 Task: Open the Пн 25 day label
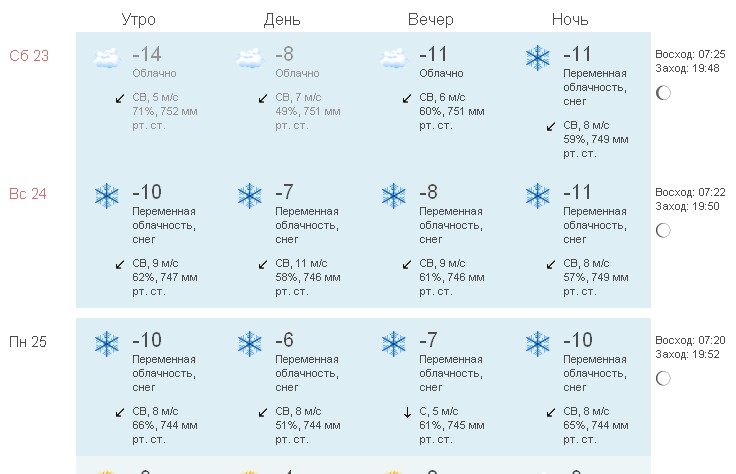click(29, 342)
